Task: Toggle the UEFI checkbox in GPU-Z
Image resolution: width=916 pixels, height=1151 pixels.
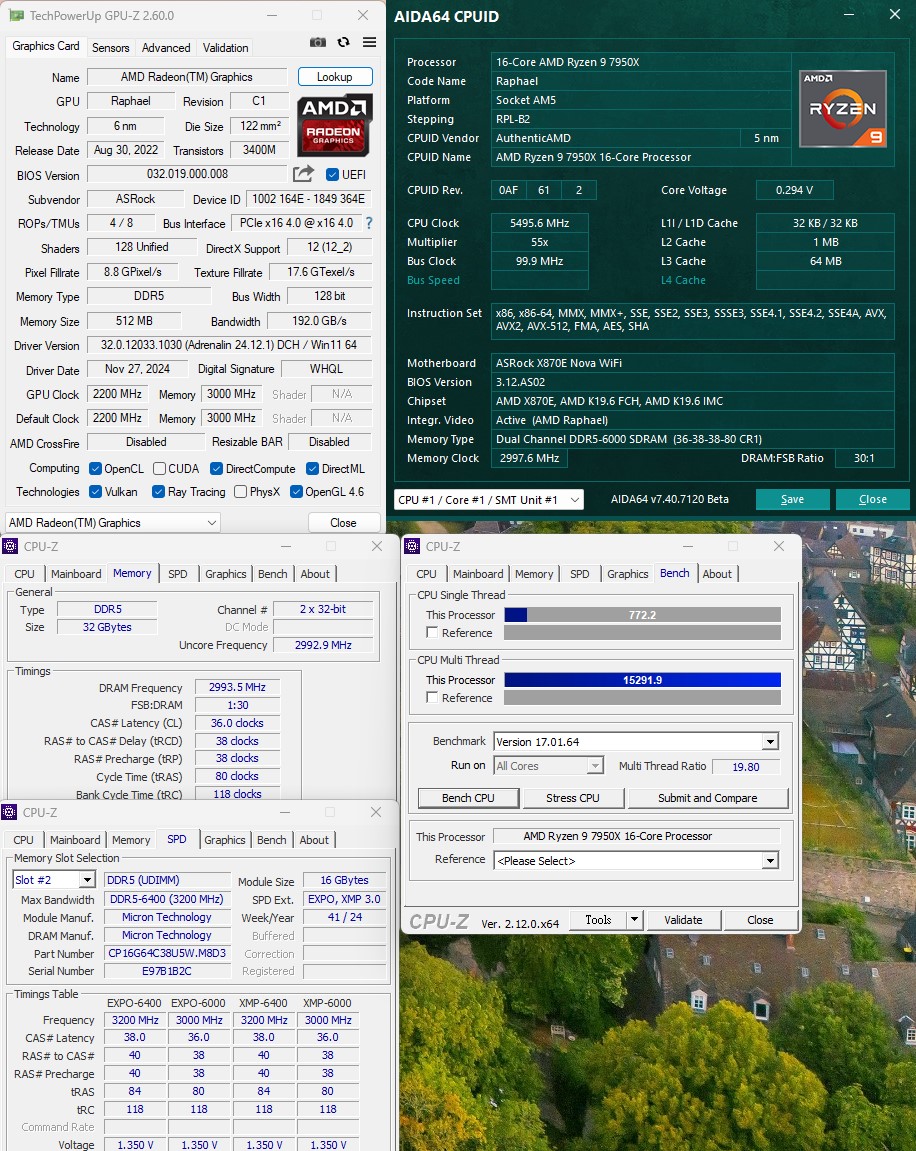Action: pos(332,175)
